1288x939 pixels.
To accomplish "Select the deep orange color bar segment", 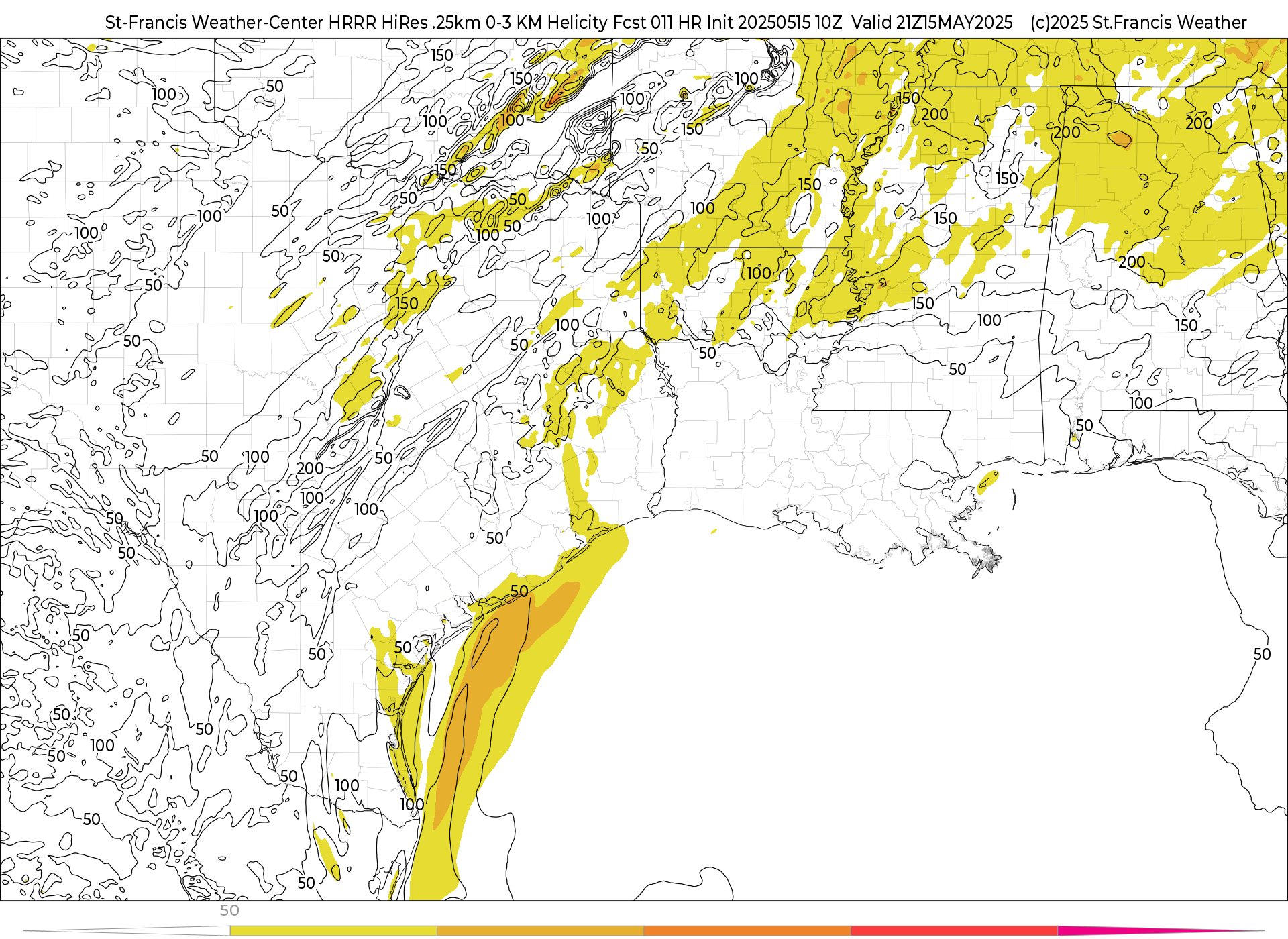I will pos(747,931).
